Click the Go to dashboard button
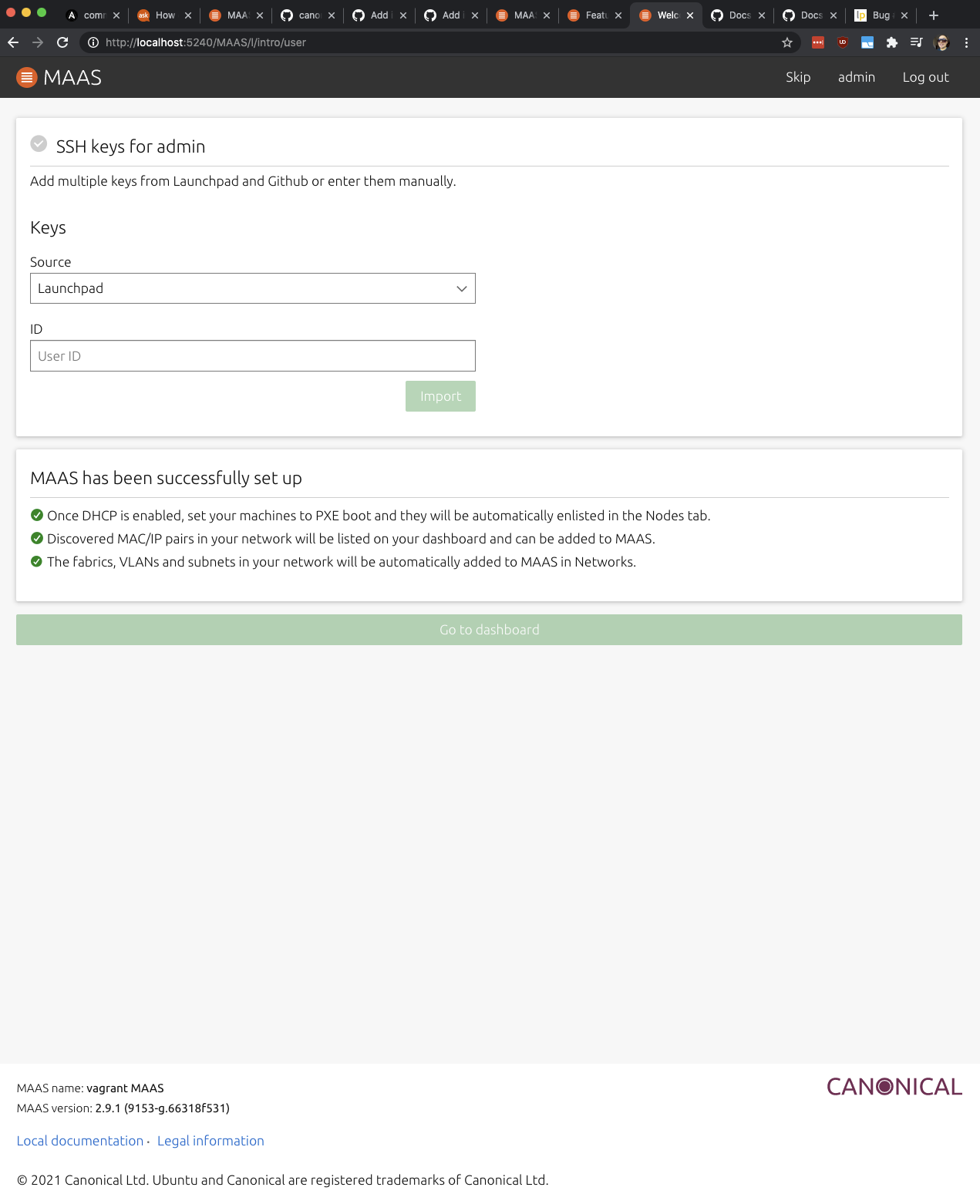 (489, 630)
